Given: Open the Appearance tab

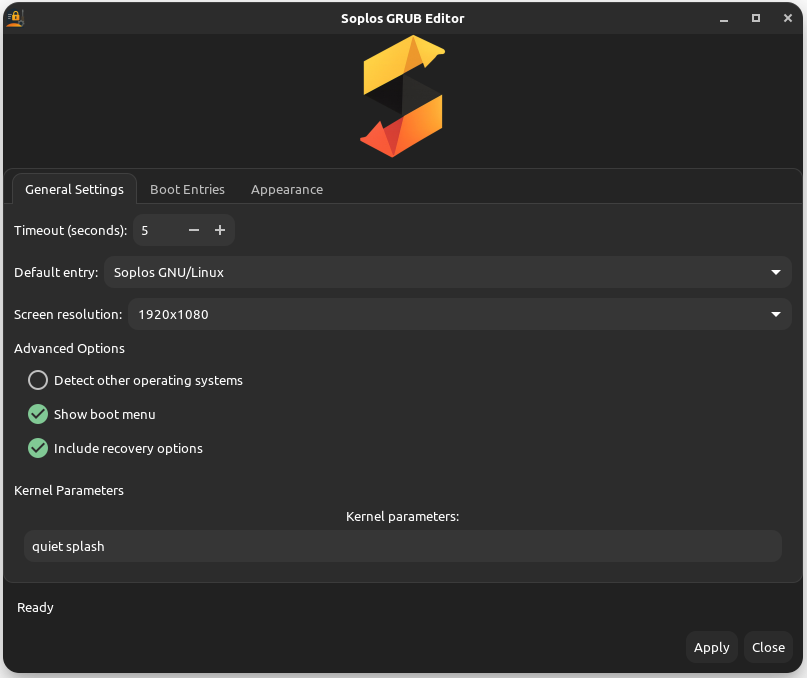Looking at the screenshot, I should click(287, 189).
